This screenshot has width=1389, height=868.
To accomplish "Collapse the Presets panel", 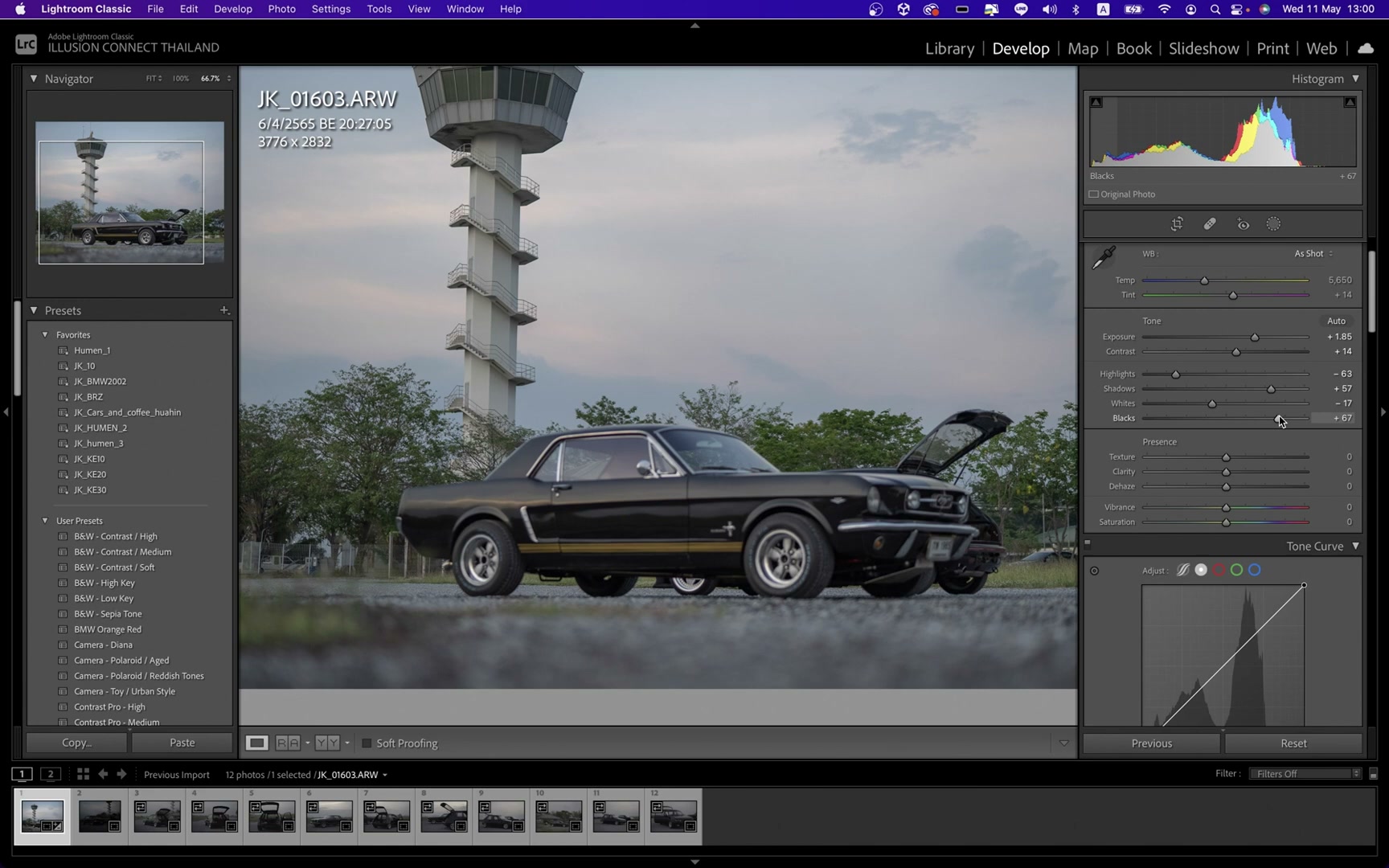I will pyautogui.click(x=34, y=310).
